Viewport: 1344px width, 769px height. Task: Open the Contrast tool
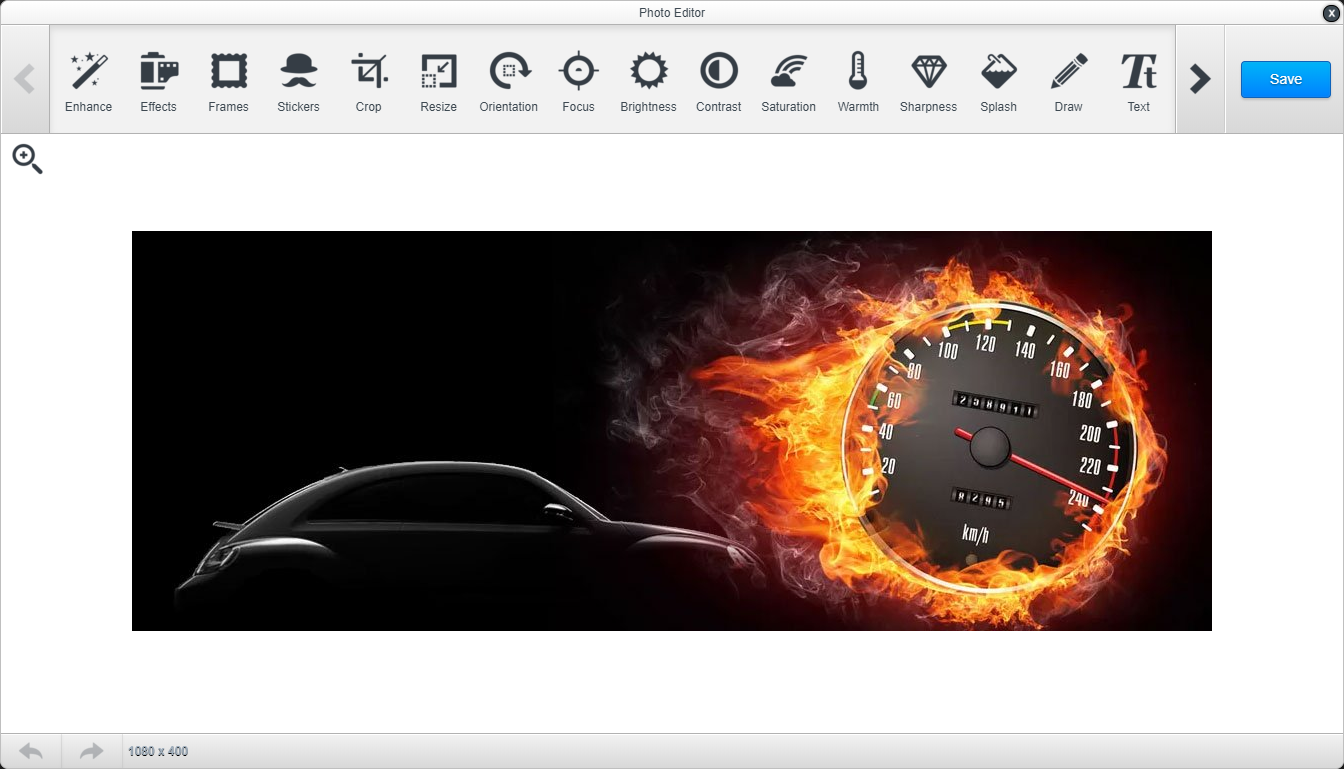pyautogui.click(x=718, y=81)
